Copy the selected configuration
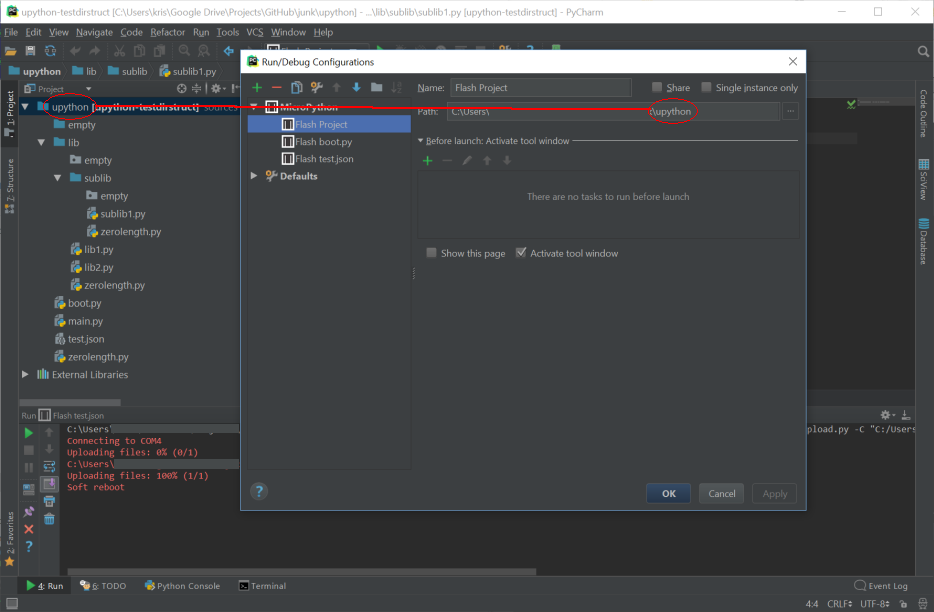Image resolution: width=934 pixels, height=612 pixels. pos(296,88)
